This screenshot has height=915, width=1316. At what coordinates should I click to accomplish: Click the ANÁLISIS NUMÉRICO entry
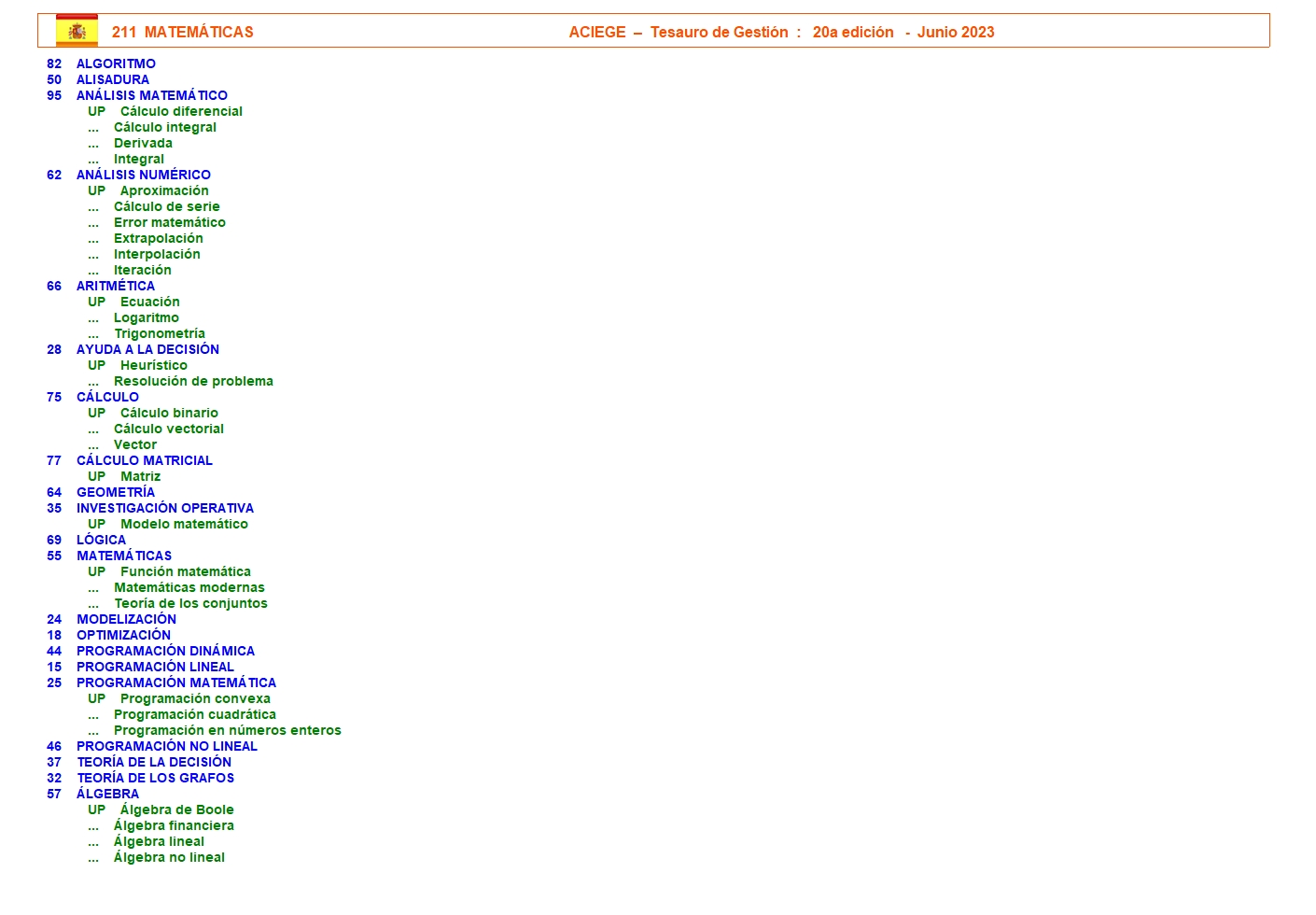143,175
